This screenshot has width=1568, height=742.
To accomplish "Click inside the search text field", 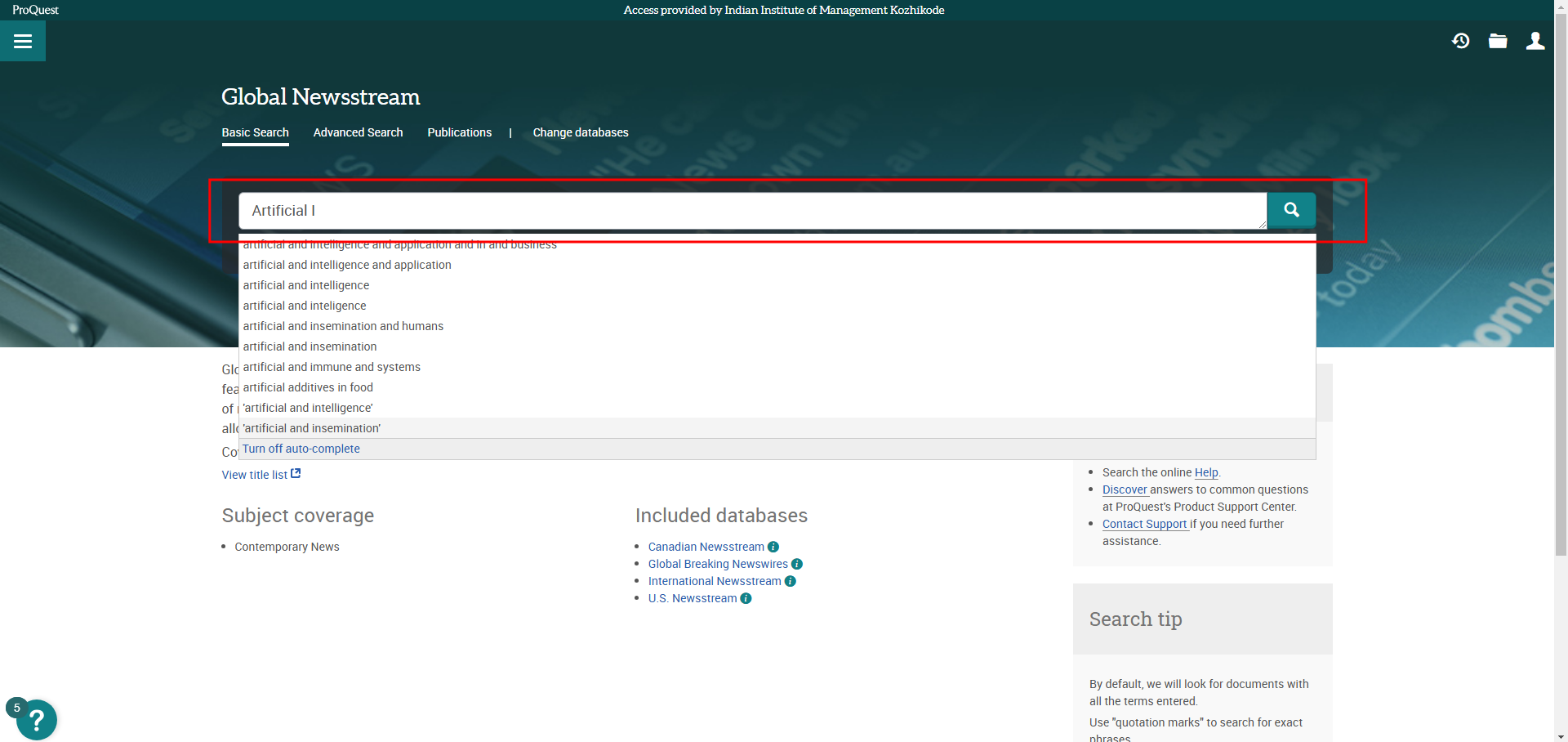I will [751, 211].
